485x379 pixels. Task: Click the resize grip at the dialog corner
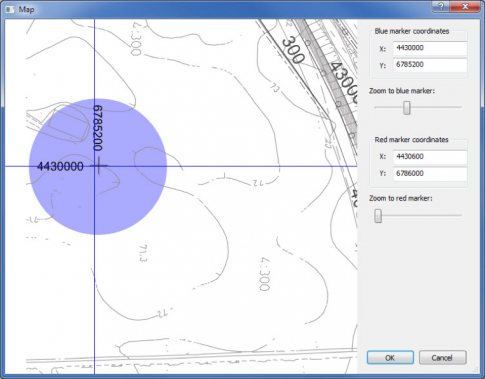pyautogui.click(x=476, y=370)
